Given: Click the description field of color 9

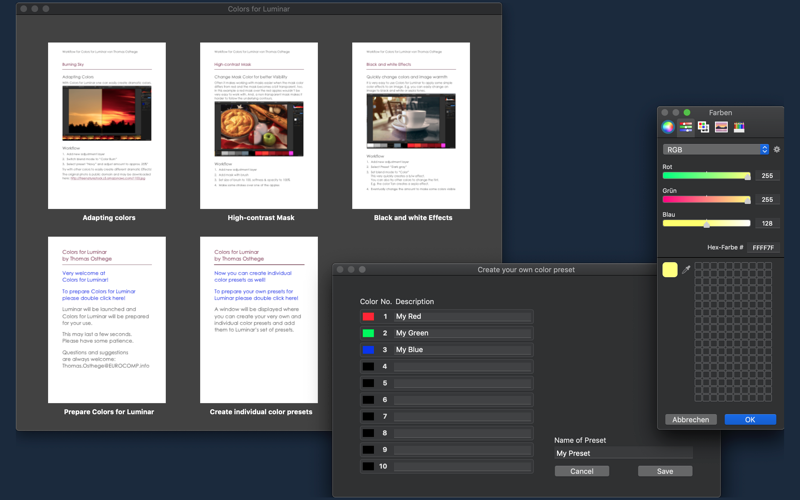Looking at the screenshot, I should [463, 449].
